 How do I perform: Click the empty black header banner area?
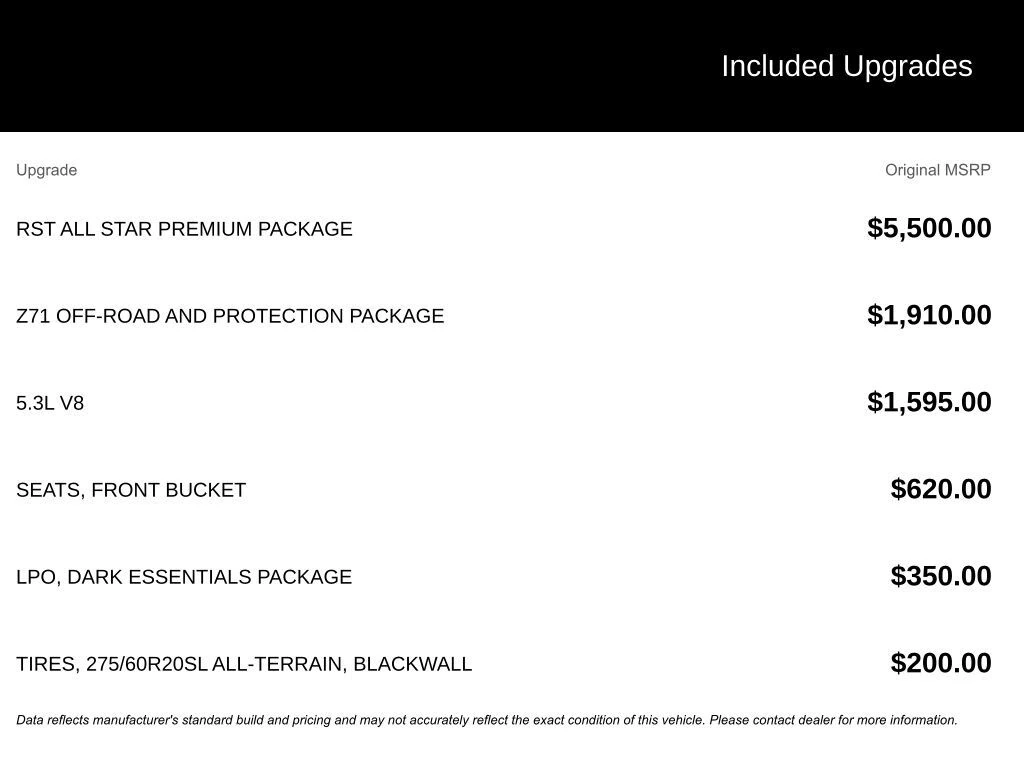click(300, 66)
